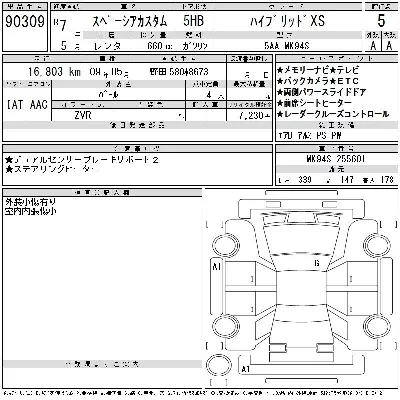Click the mileage value 16,803 km
This screenshot has height=400, width=400.
[x=54, y=72]
